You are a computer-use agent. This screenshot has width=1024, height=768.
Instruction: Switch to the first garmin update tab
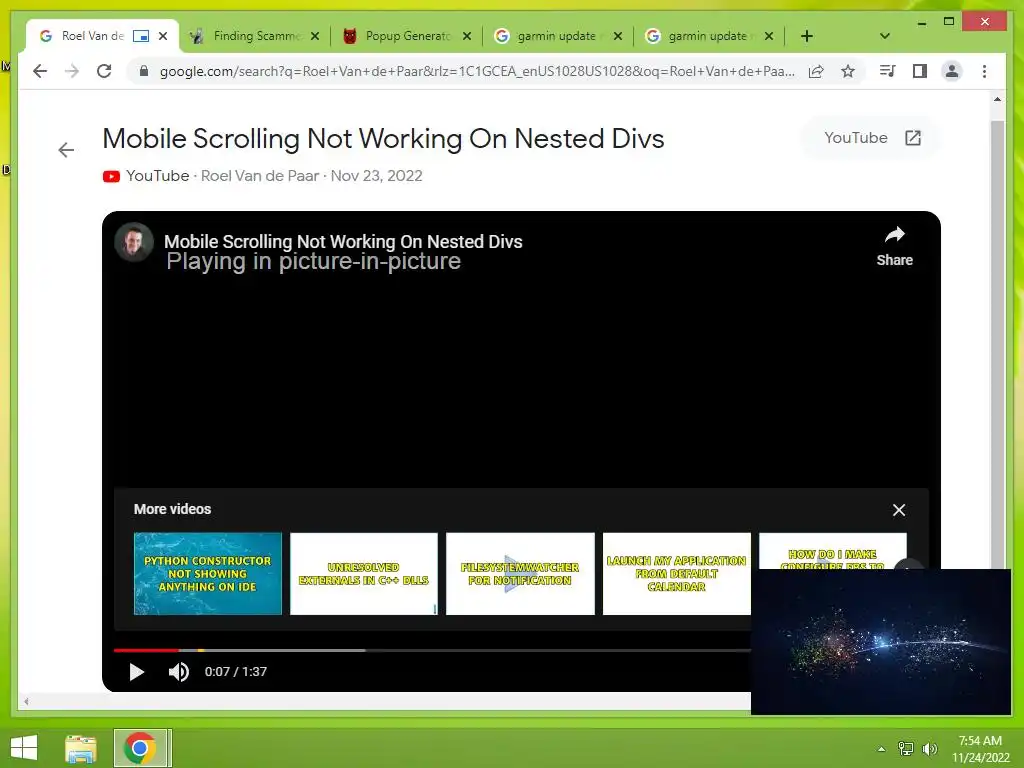[556, 36]
